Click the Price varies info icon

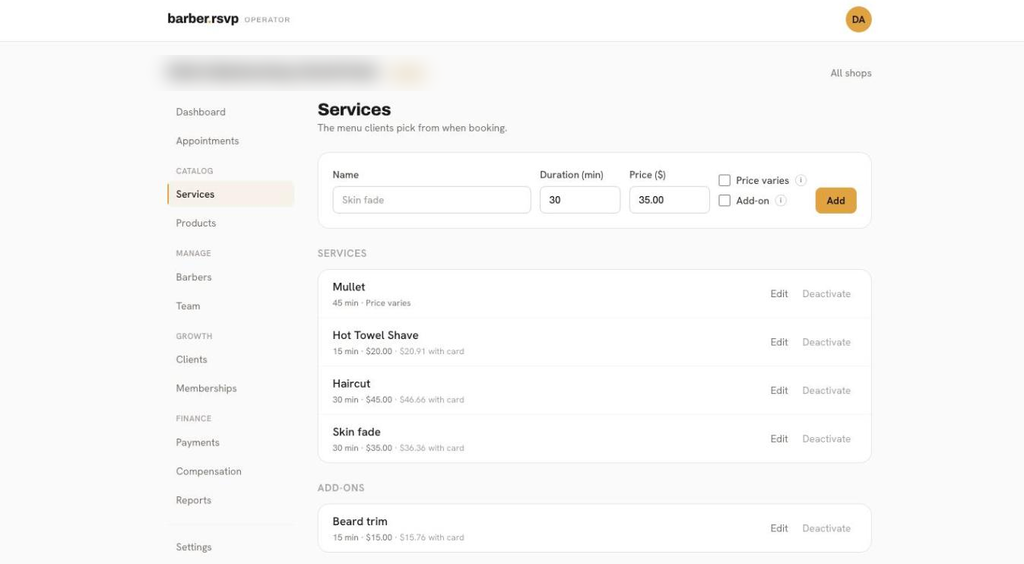(801, 180)
